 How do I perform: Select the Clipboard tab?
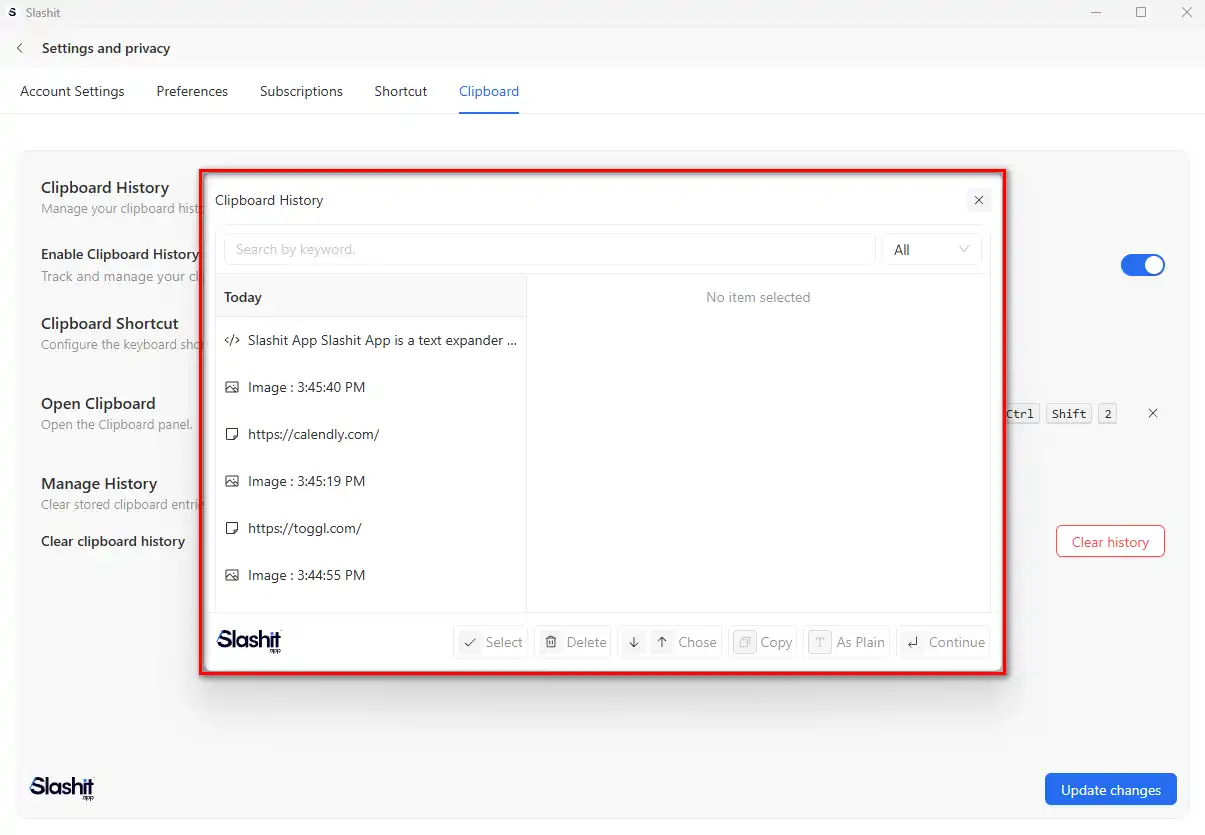point(489,91)
